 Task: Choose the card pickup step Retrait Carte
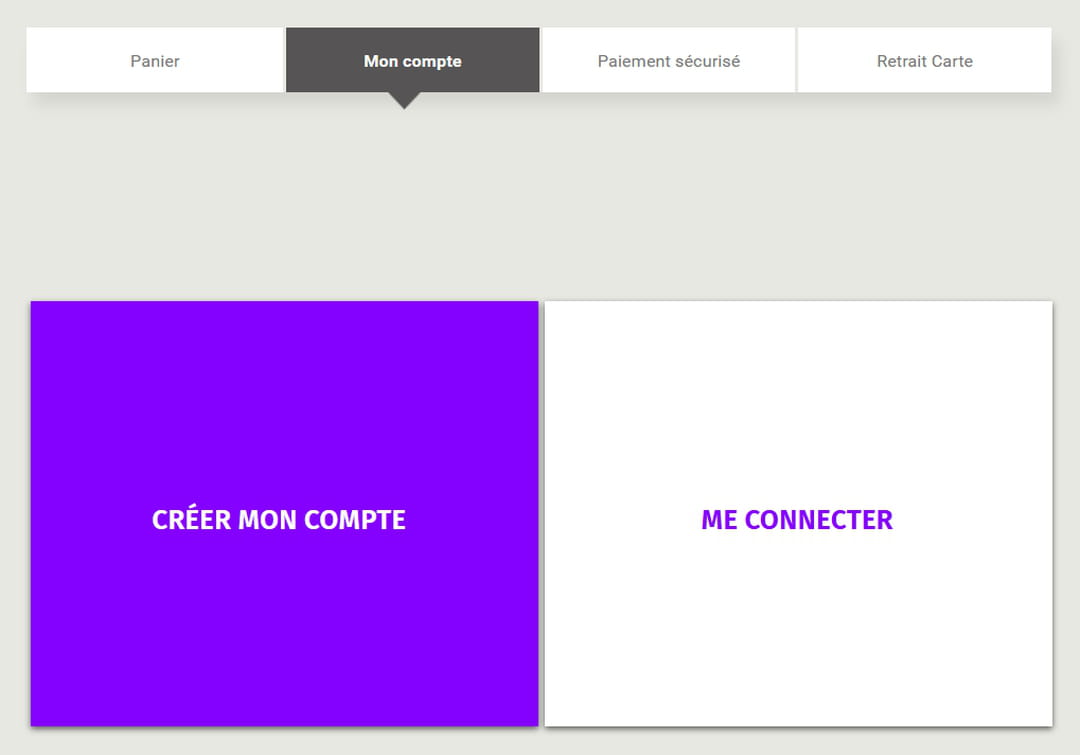click(924, 61)
